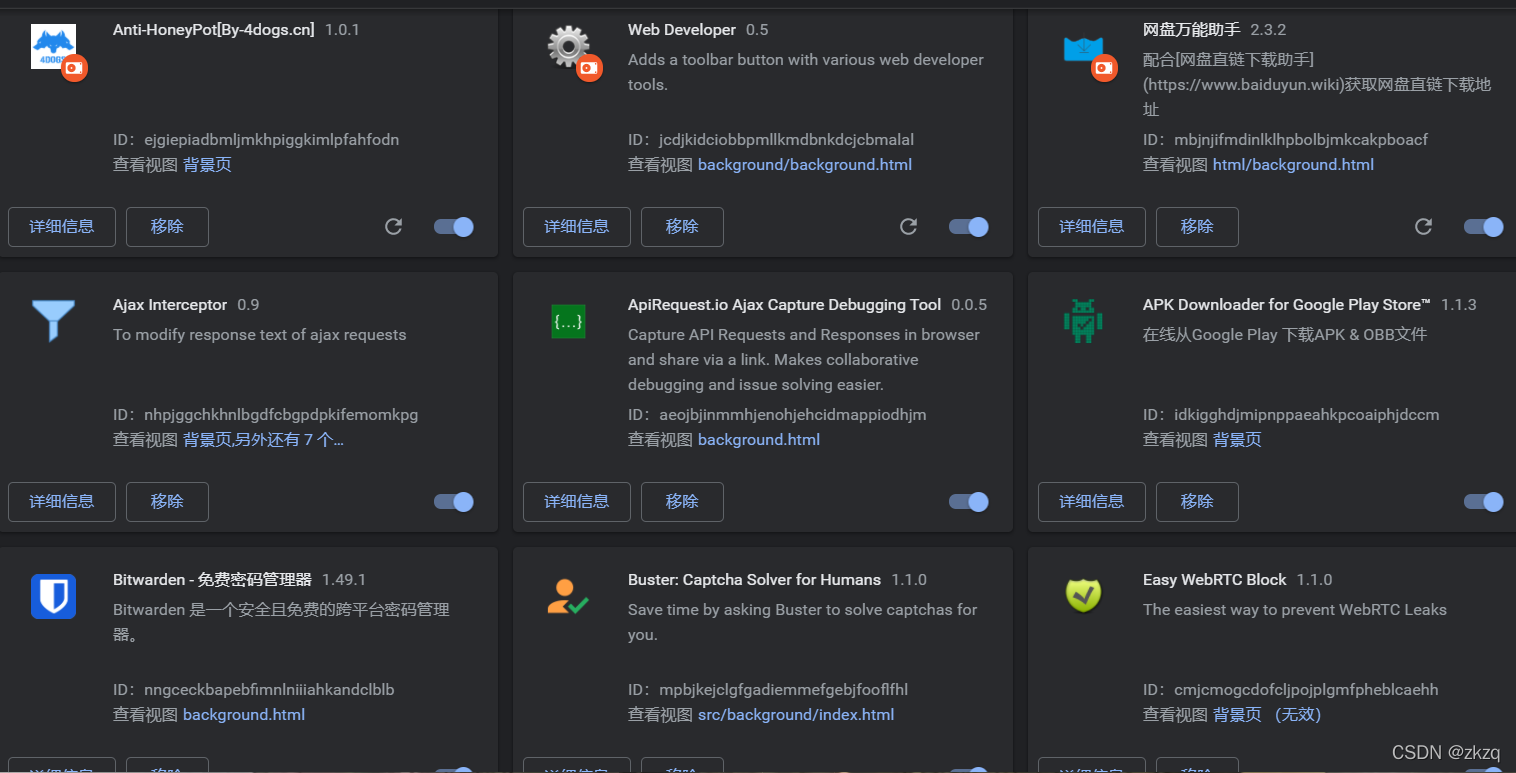Screen dimensions: 1516x773
Task: Open 网盘万能助手 html/background.html link
Action: tap(1293, 165)
